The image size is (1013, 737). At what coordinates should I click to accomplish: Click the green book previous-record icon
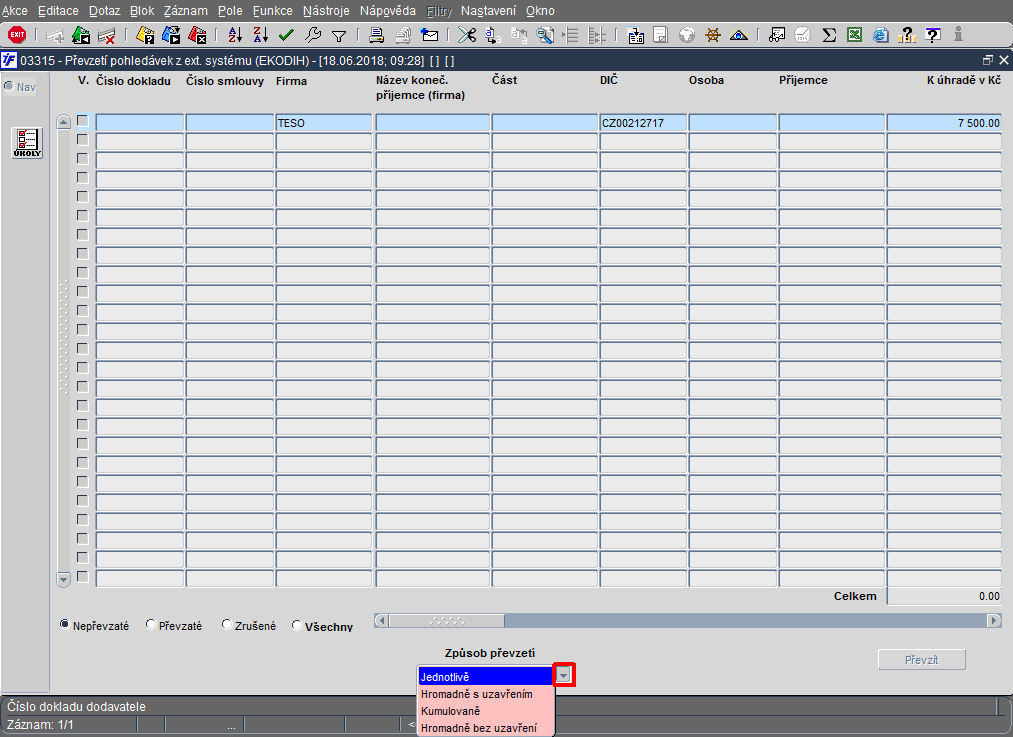click(81, 35)
